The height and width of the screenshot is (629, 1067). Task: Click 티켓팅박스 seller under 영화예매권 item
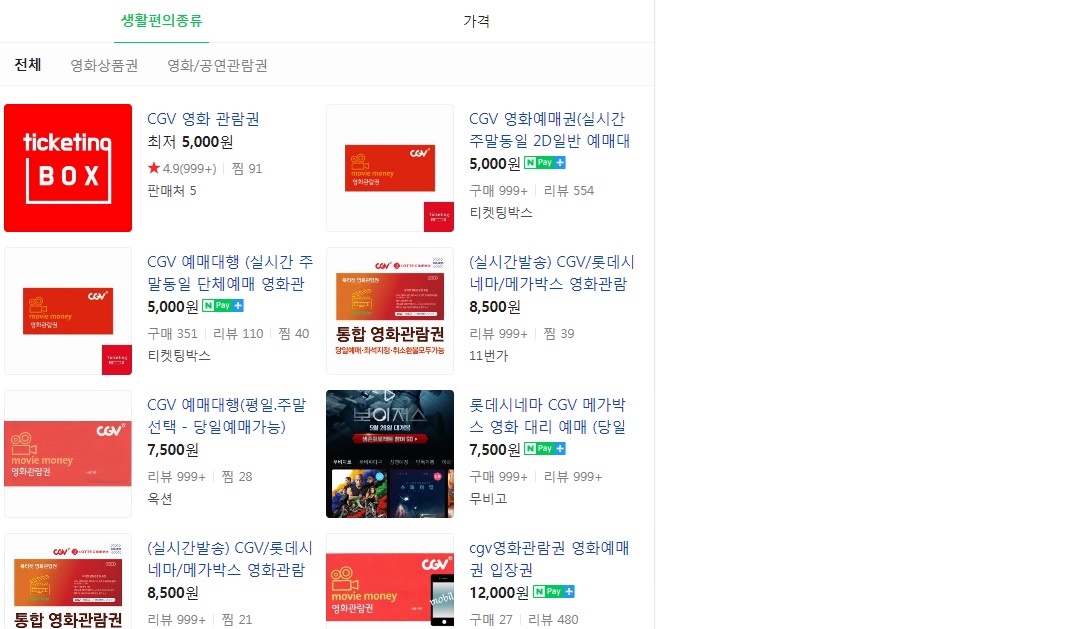tap(501, 212)
